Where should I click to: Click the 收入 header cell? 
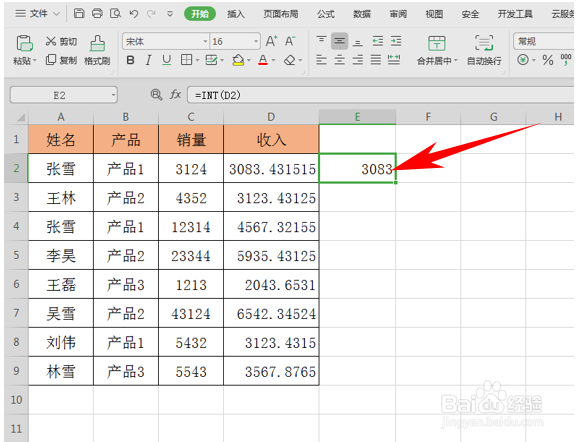(x=271, y=139)
